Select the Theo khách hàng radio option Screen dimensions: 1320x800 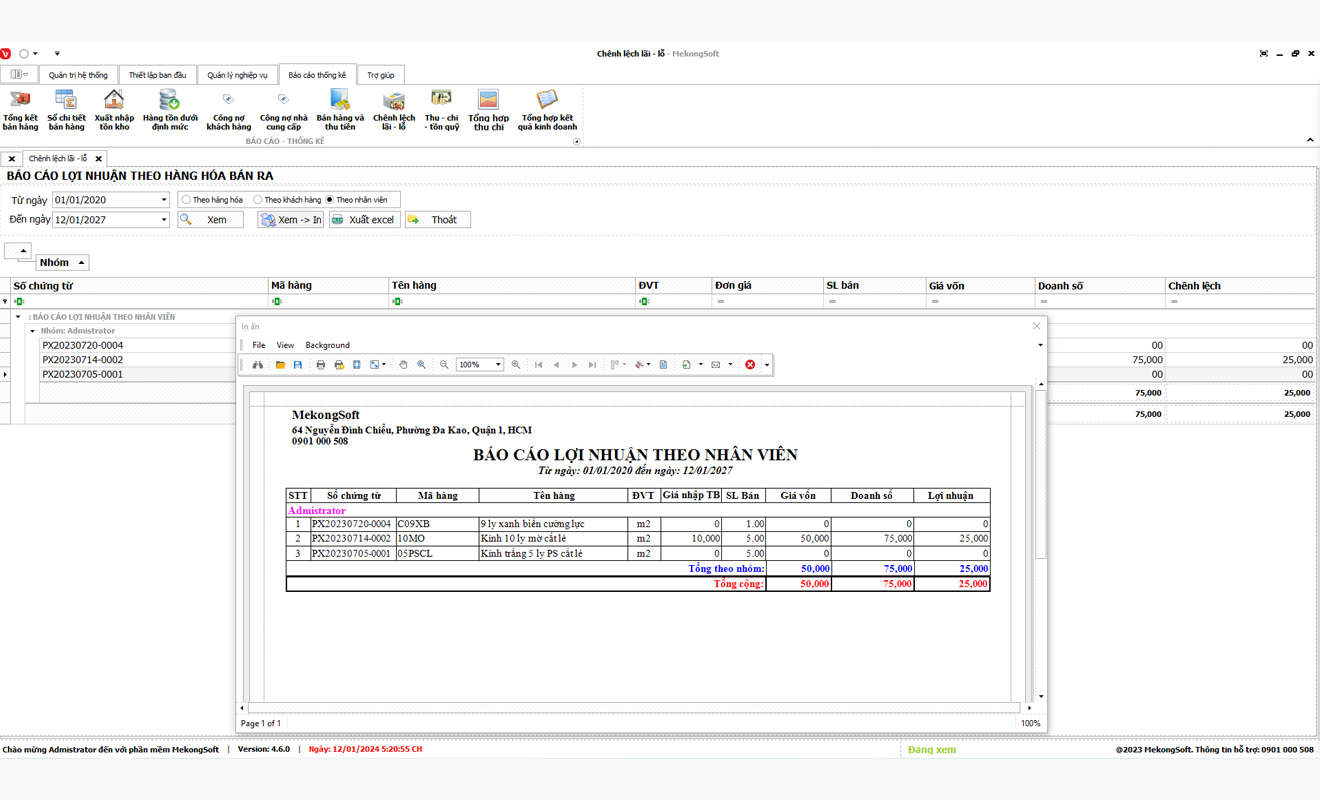pyautogui.click(x=258, y=200)
